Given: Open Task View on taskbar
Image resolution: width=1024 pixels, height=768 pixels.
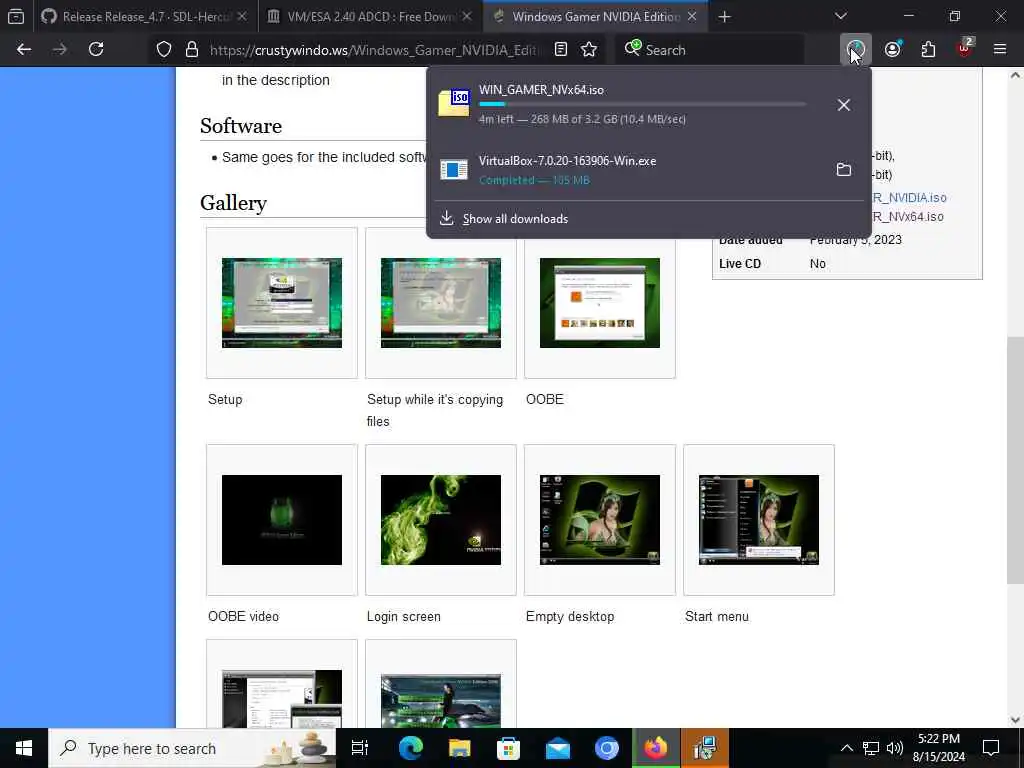Looking at the screenshot, I should click(360, 748).
